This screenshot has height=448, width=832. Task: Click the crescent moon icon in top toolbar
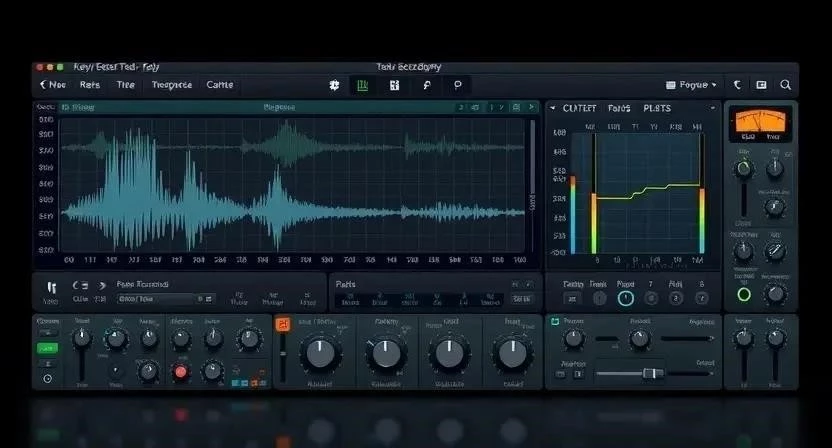tap(738, 86)
